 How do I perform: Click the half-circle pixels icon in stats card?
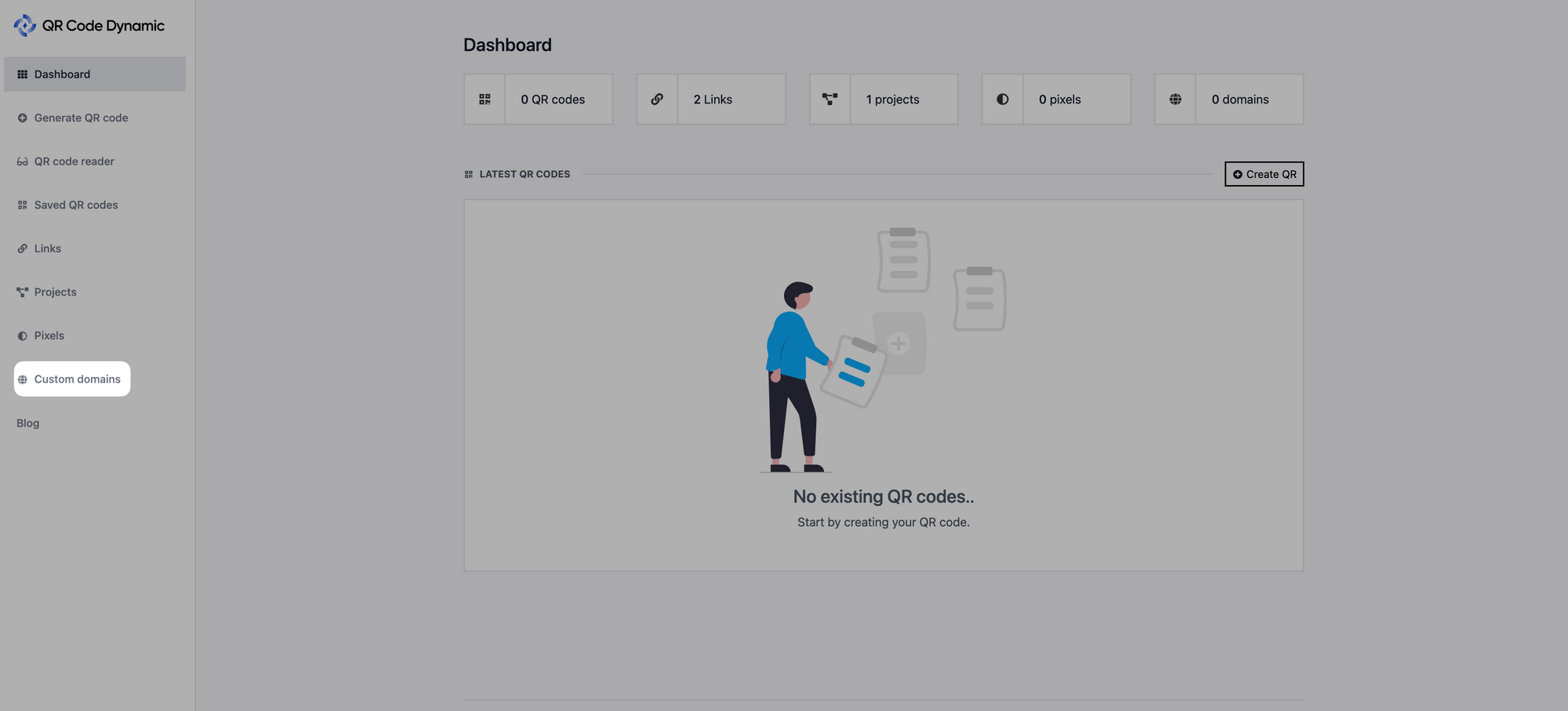[1003, 100]
